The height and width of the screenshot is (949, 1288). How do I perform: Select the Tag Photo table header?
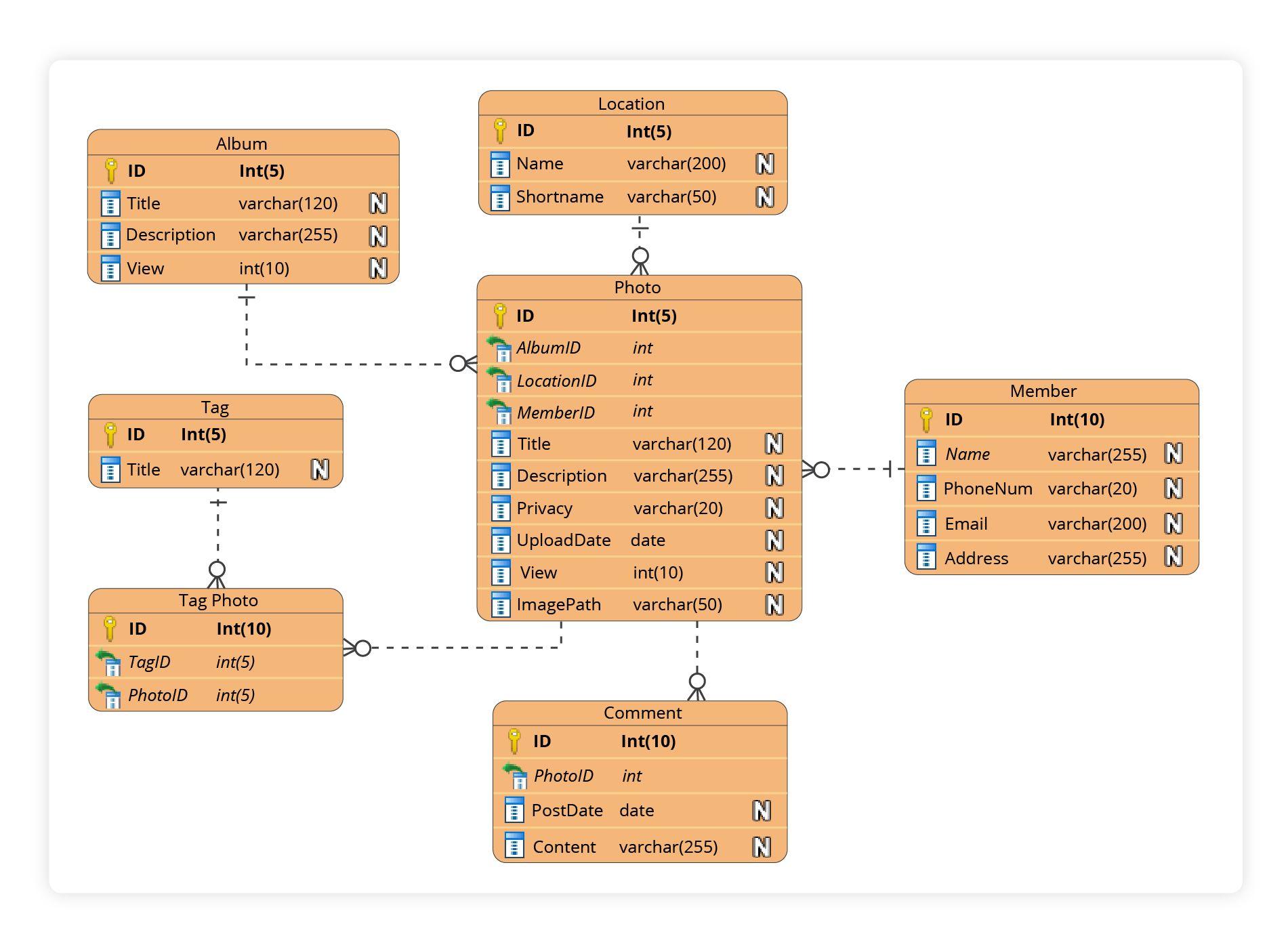coord(218,600)
